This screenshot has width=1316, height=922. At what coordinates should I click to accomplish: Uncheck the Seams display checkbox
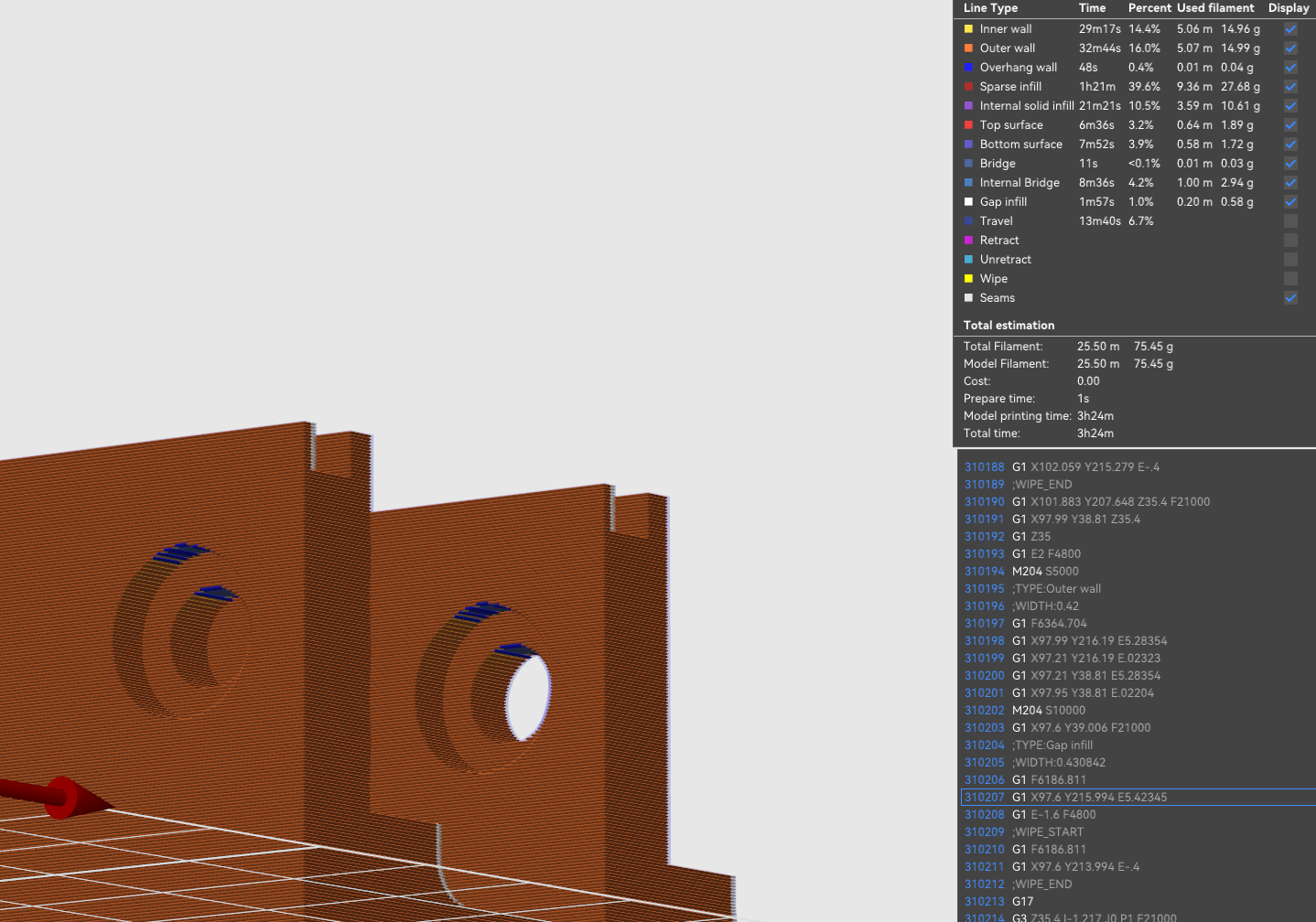click(1290, 298)
